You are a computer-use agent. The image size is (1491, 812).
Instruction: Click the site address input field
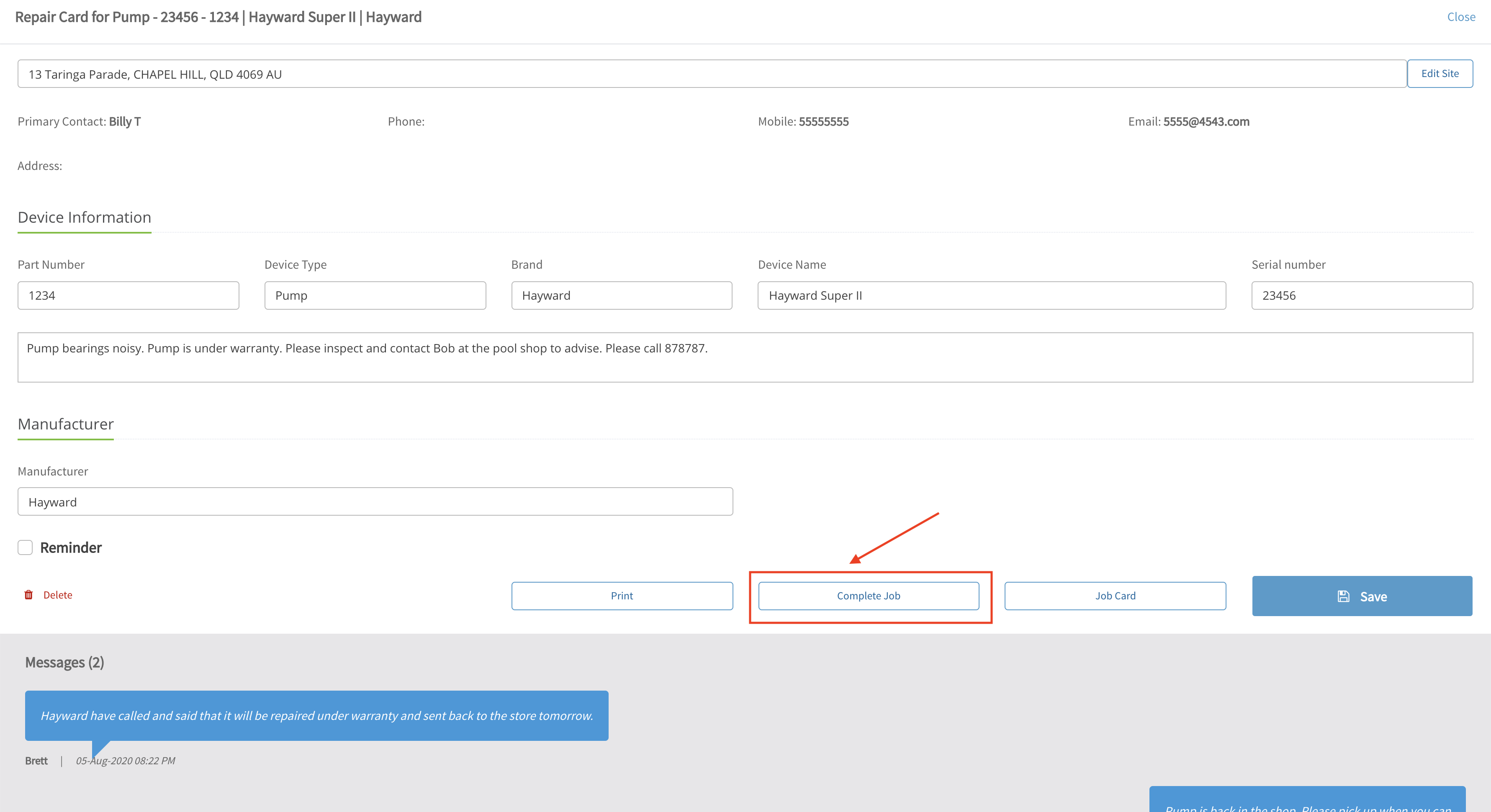point(712,74)
